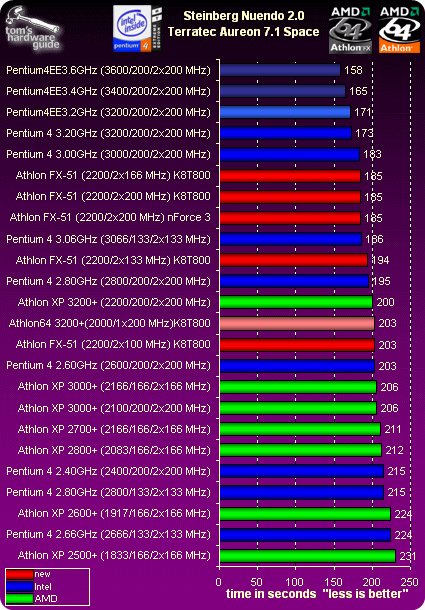
Task: Click the green AMD legend swatch
Action: coord(19,599)
